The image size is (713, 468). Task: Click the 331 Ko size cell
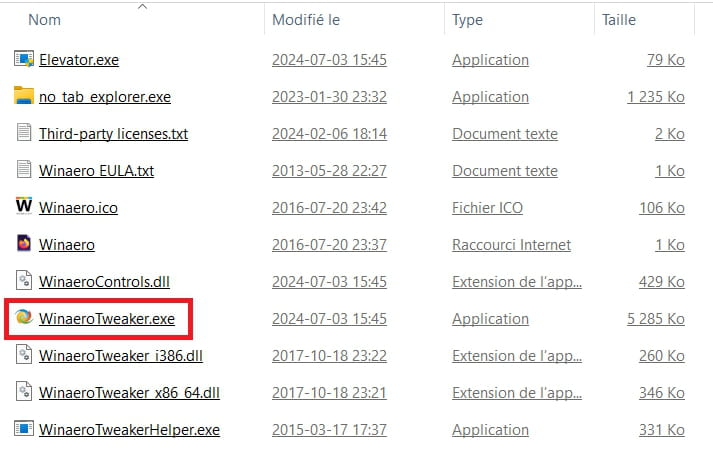(x=662, y=430)
